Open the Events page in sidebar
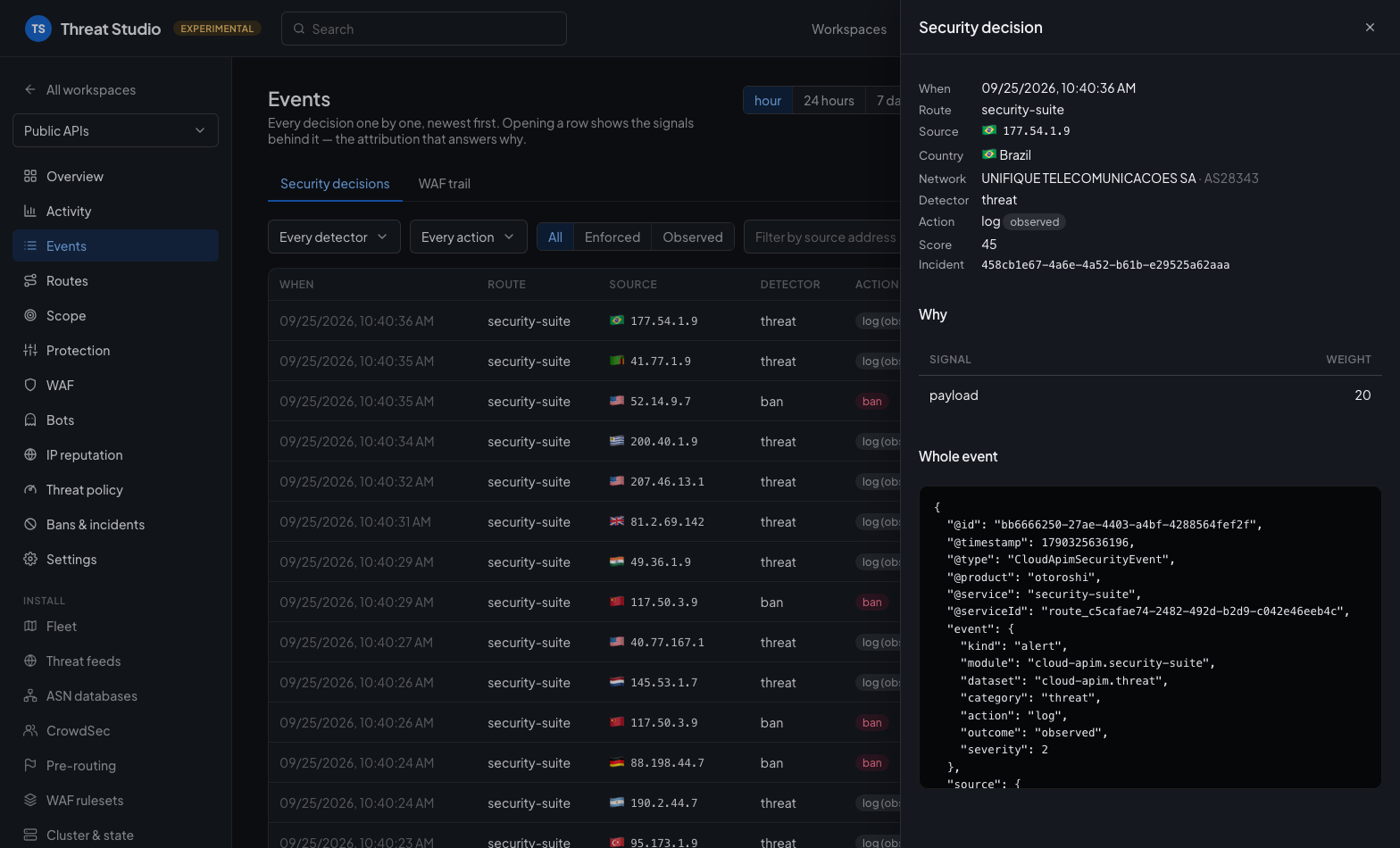This screenshot has width=1400, height=848. (115, 245)
